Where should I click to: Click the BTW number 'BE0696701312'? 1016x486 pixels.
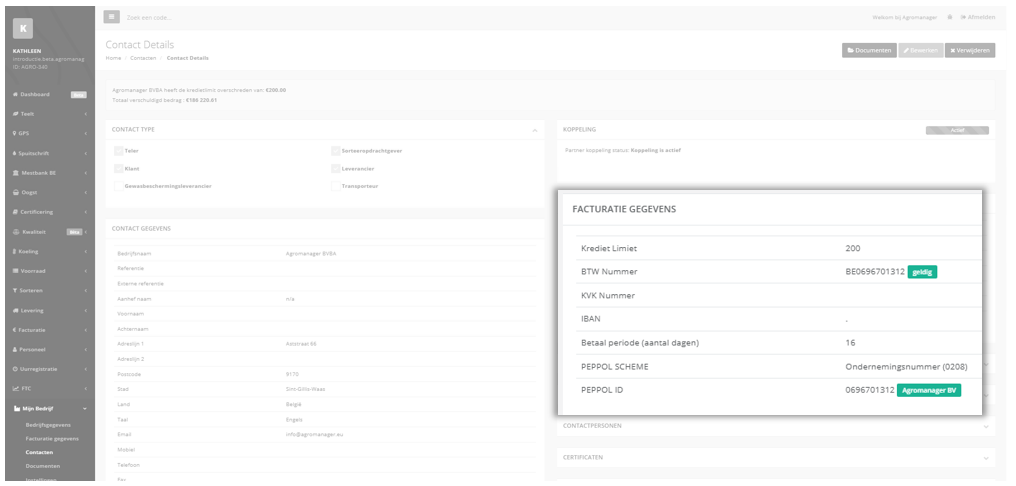coord(875,272)
